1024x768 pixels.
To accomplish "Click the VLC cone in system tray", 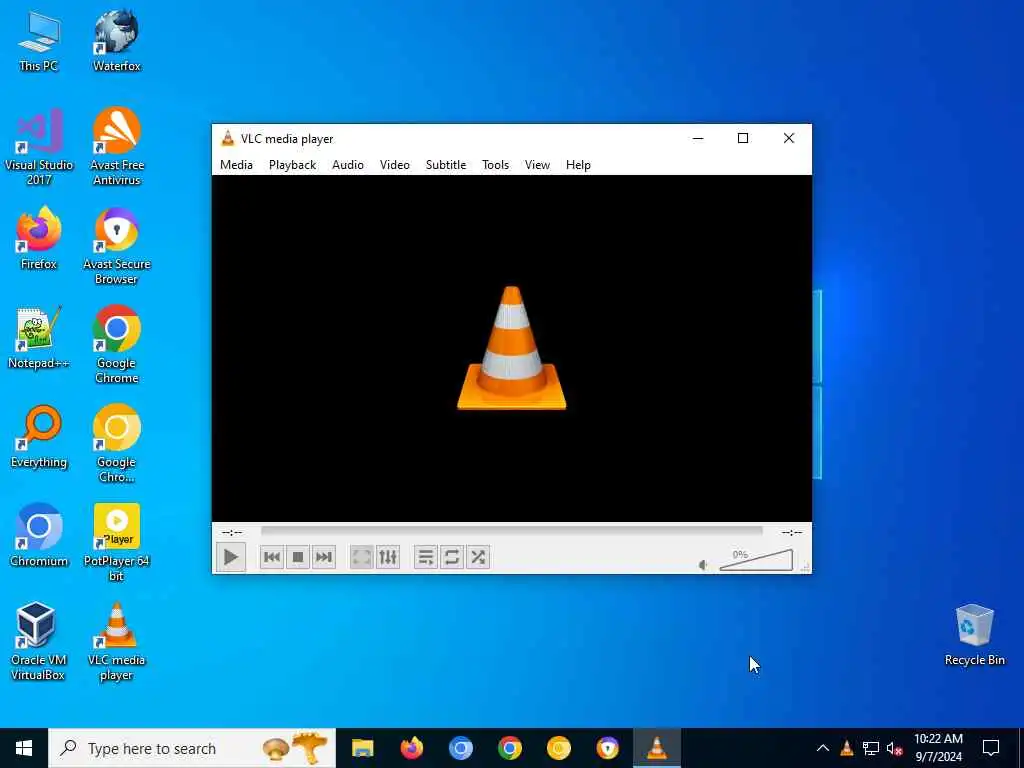I will (846, 748).
